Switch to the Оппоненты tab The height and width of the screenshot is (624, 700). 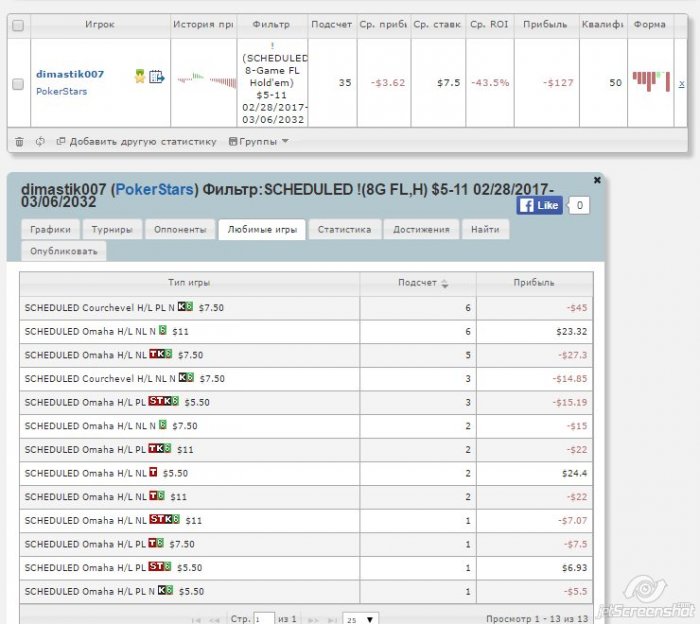coord(180,229)
